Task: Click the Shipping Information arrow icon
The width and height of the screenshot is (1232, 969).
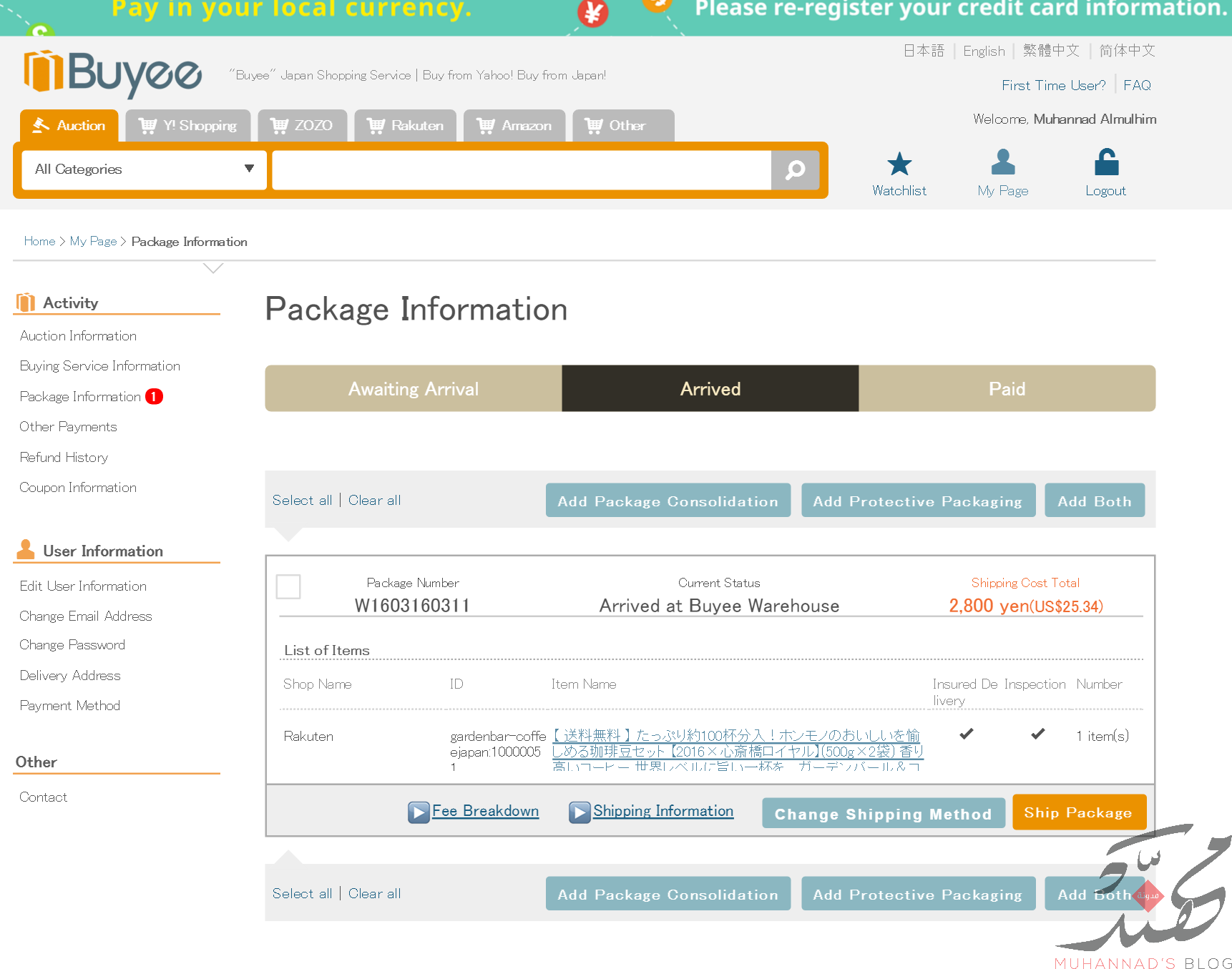Action: point(580,812)
